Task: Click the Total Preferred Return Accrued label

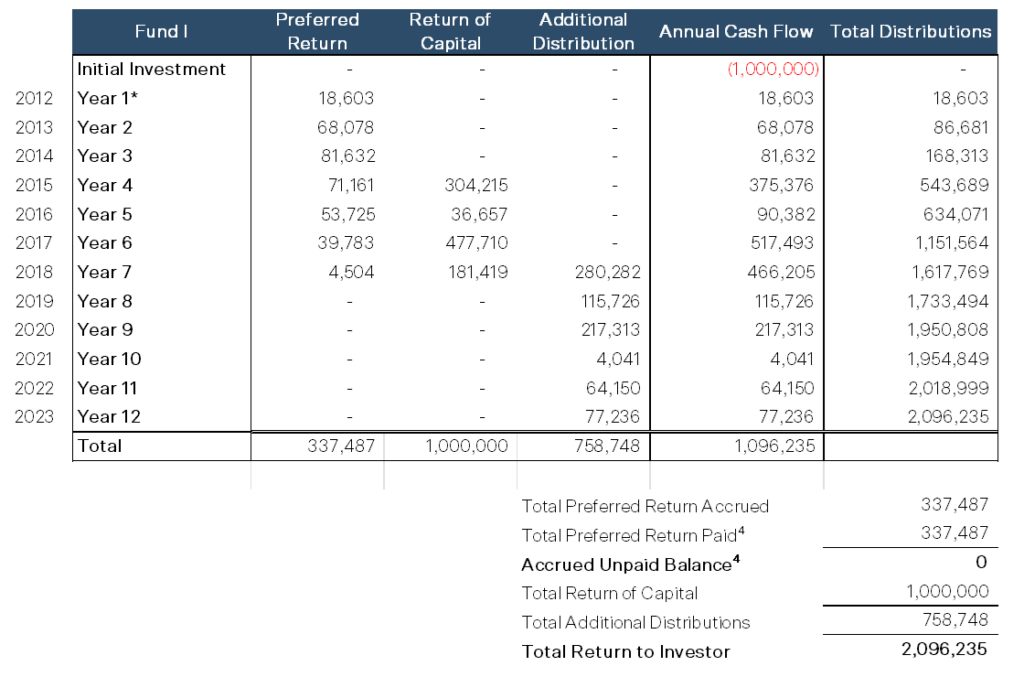Action: click(x=645, y=507)
